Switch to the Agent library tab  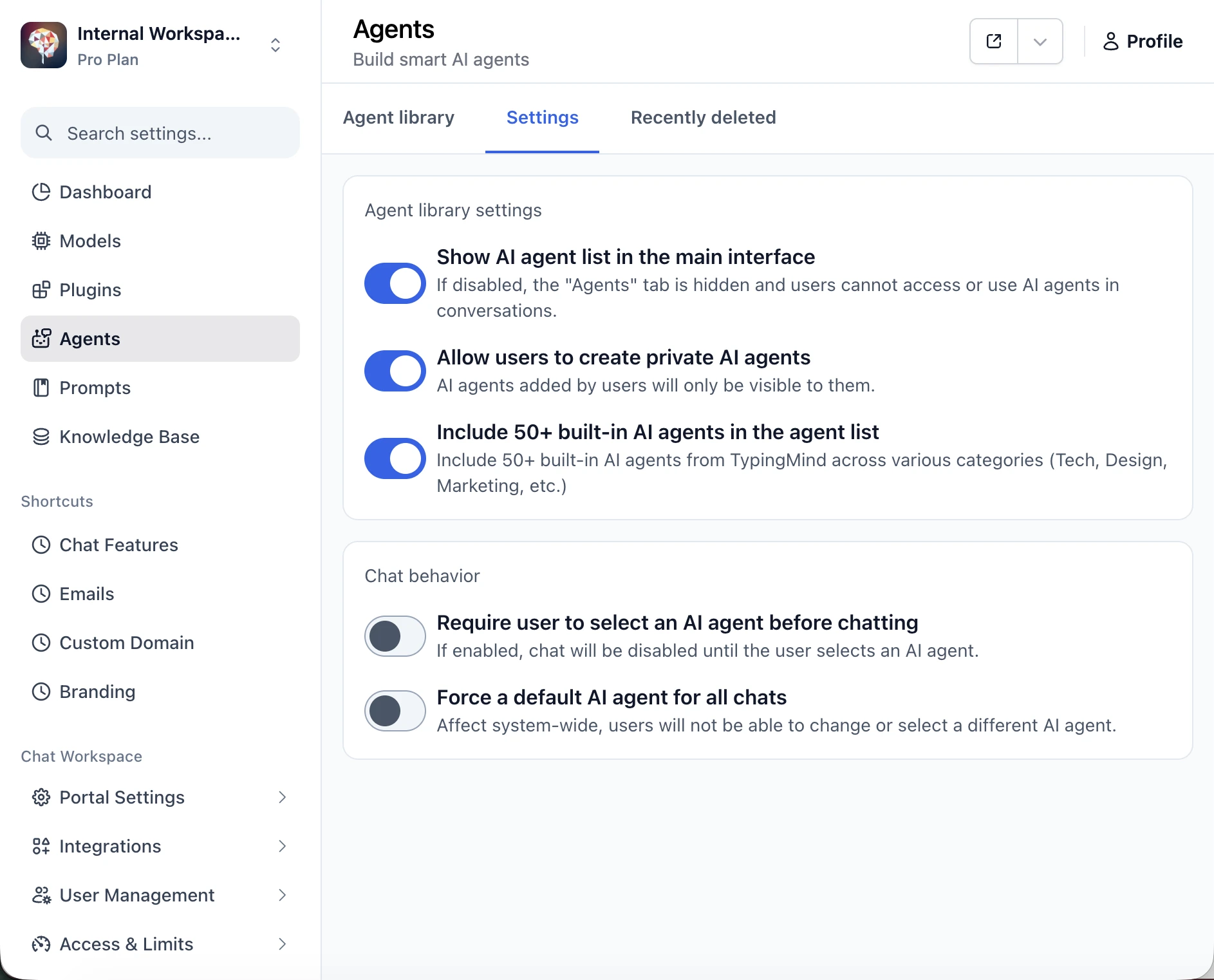click(x=398, y=117)
